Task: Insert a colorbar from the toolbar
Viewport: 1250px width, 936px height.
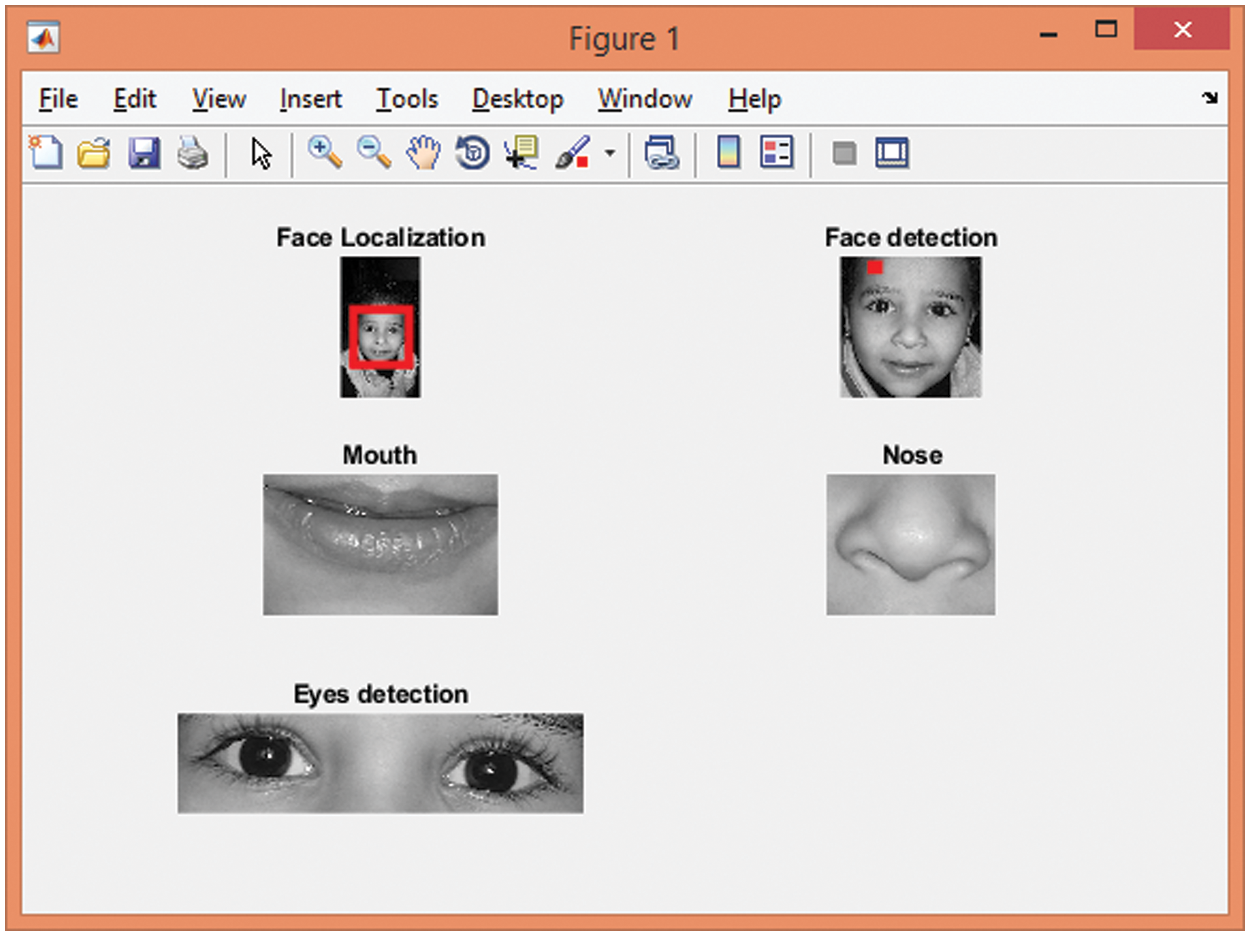Action: click(729, 154)
